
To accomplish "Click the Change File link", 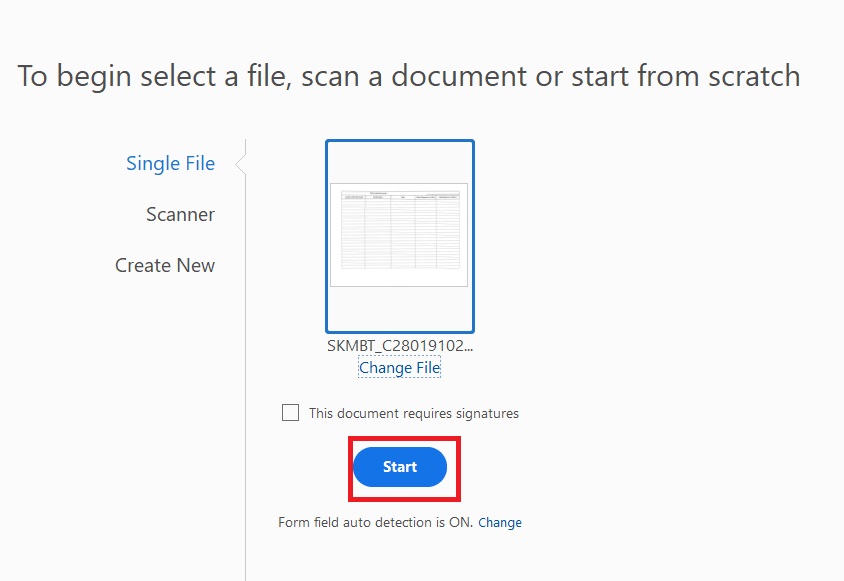I will pos(399,367).
